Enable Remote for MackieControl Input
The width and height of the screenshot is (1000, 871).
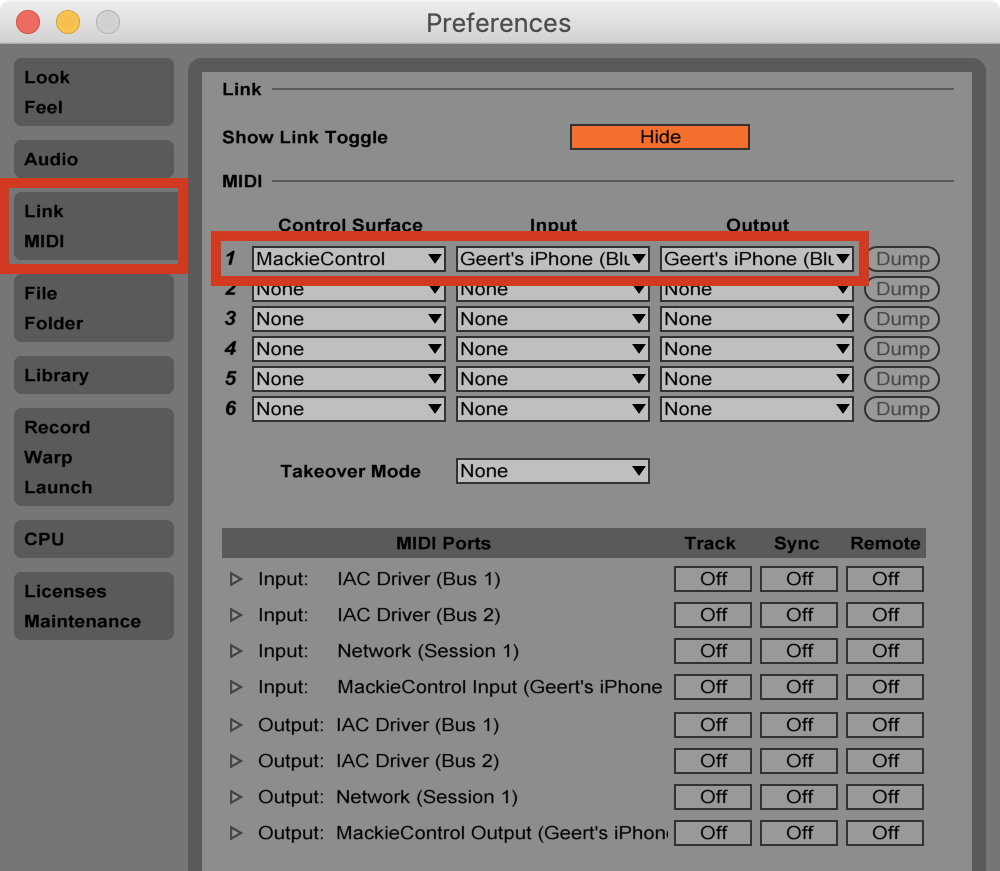[885, 687]
